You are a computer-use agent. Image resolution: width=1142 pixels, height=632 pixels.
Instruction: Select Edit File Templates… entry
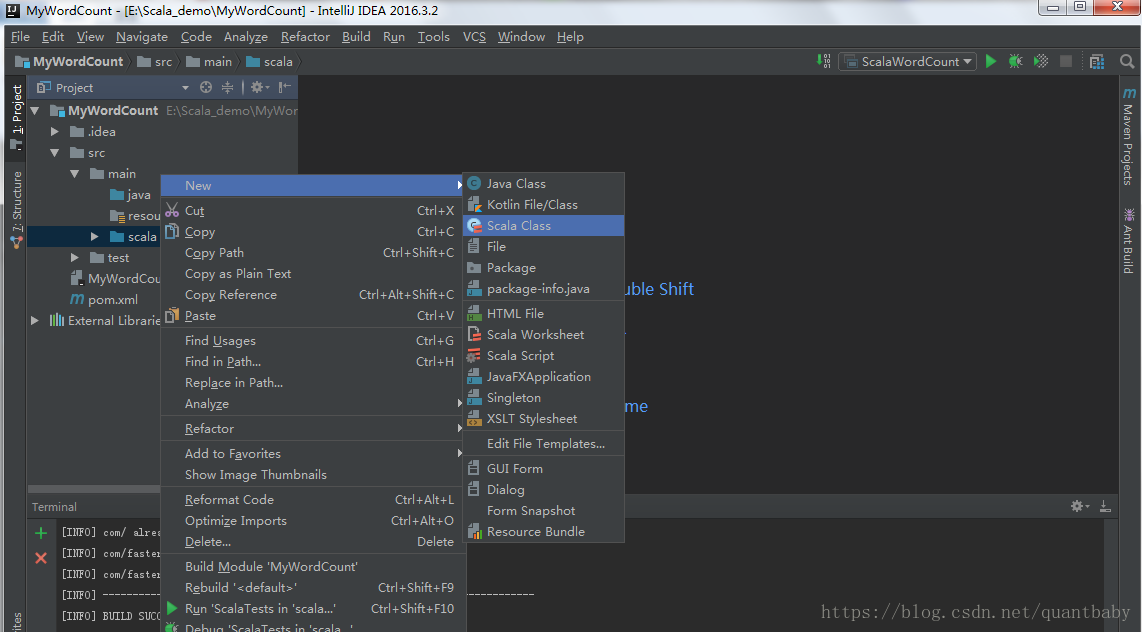point(543,443)
